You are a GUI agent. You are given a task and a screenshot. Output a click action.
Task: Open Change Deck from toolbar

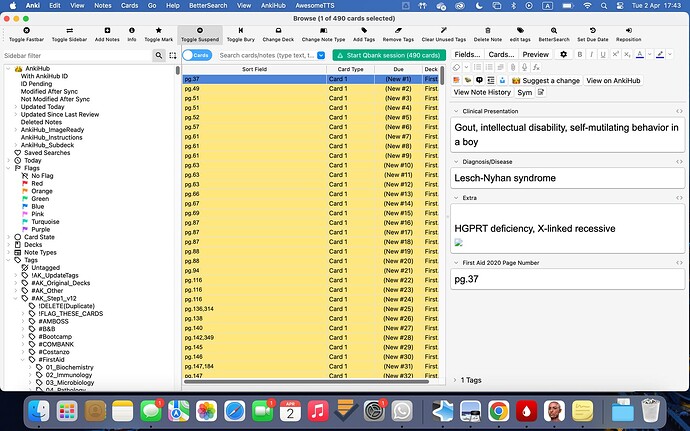click(x=278, y=30)
